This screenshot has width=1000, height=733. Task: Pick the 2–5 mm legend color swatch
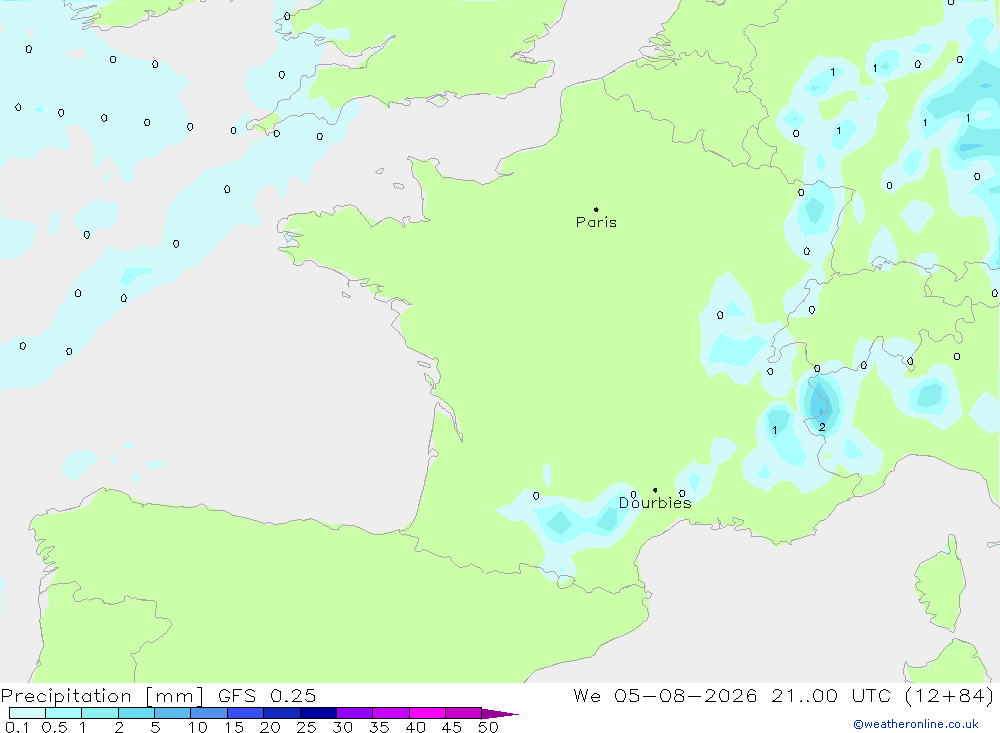pos(136,713)
